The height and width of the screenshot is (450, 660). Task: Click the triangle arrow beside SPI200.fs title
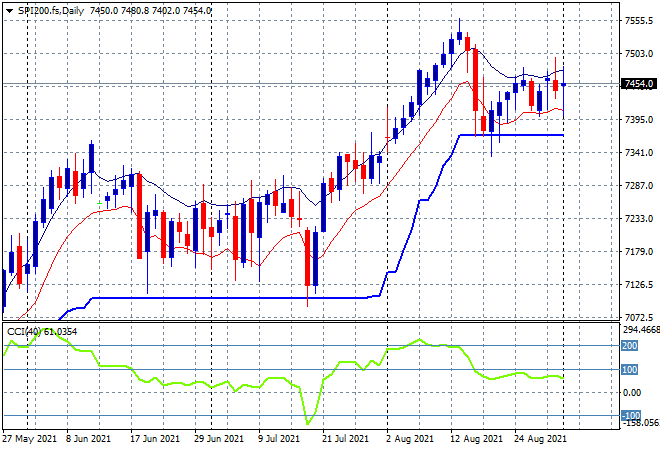pos(9,11)
